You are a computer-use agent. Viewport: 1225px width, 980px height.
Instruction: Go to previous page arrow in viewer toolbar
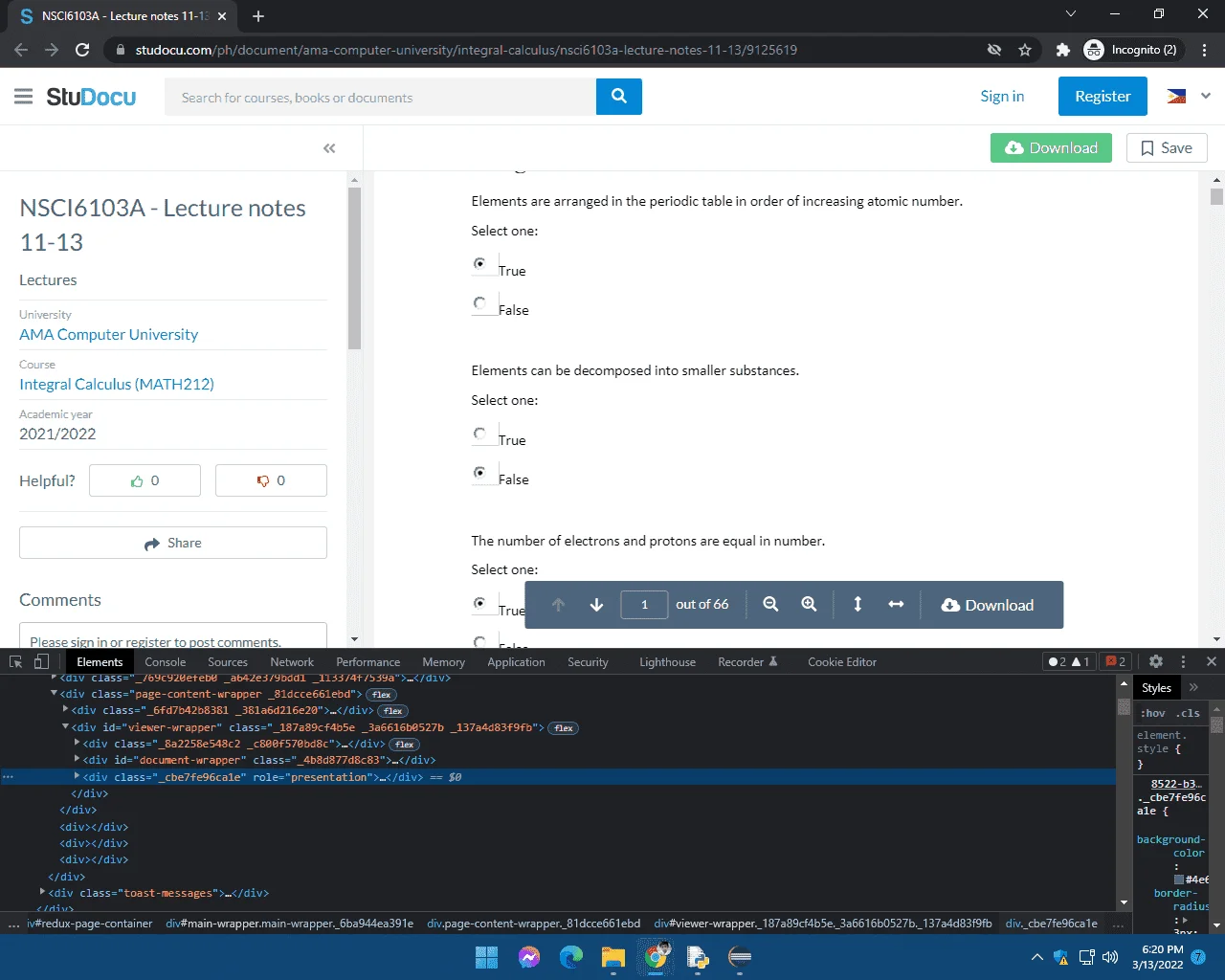559,605
